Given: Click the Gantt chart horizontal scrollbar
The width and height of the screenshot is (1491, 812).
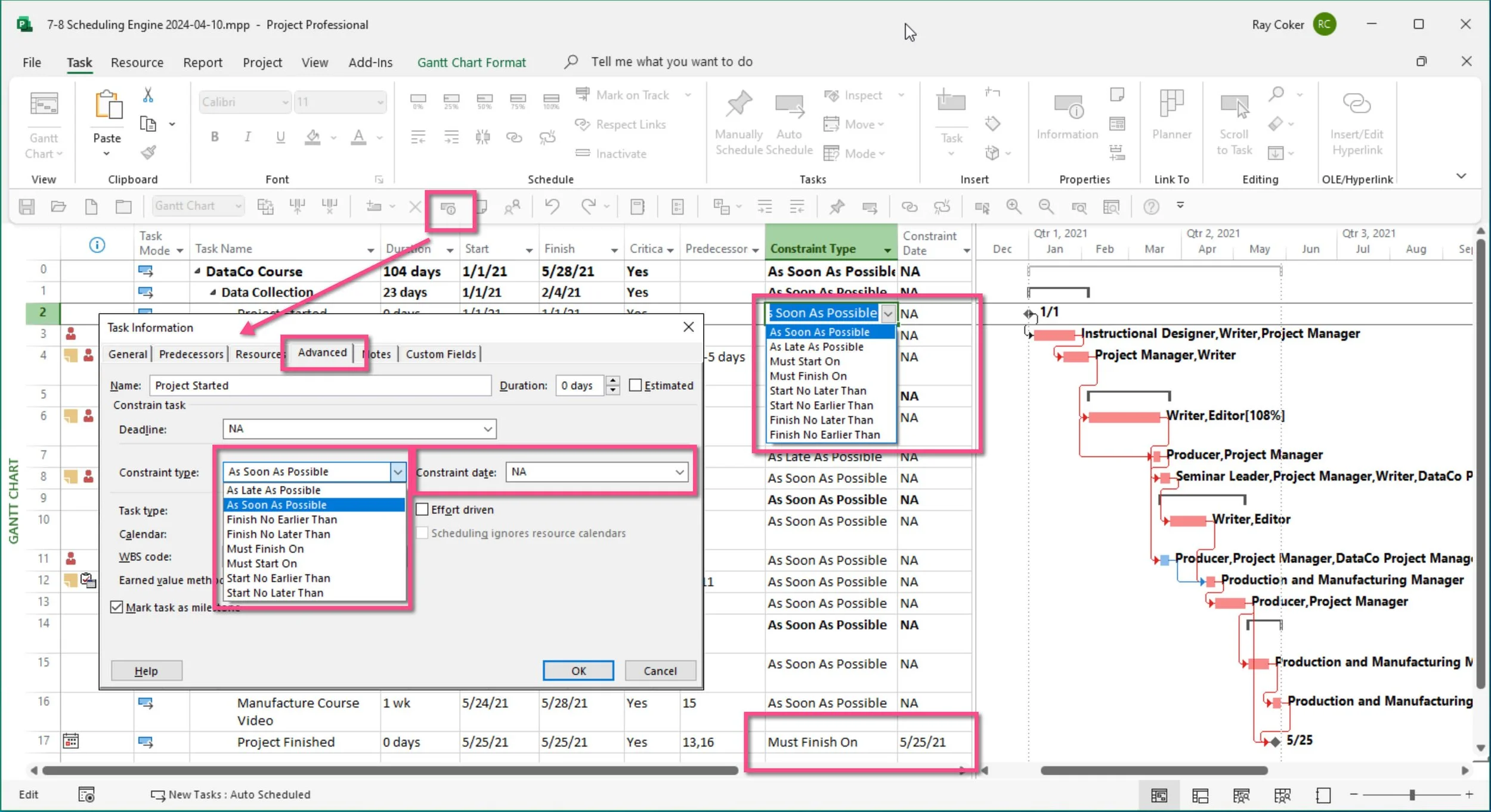Looking at the screenshot, I should [x=1154, y=770].
